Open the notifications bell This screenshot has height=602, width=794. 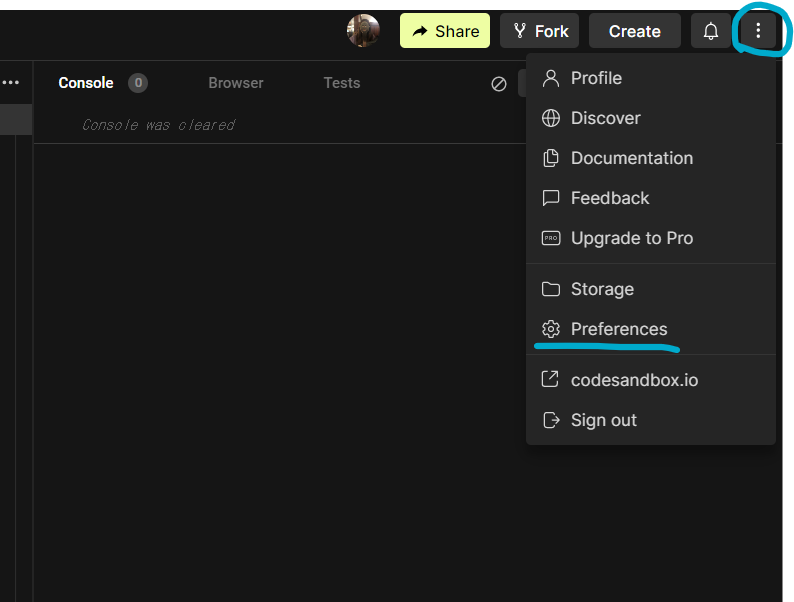click(711, 31)
